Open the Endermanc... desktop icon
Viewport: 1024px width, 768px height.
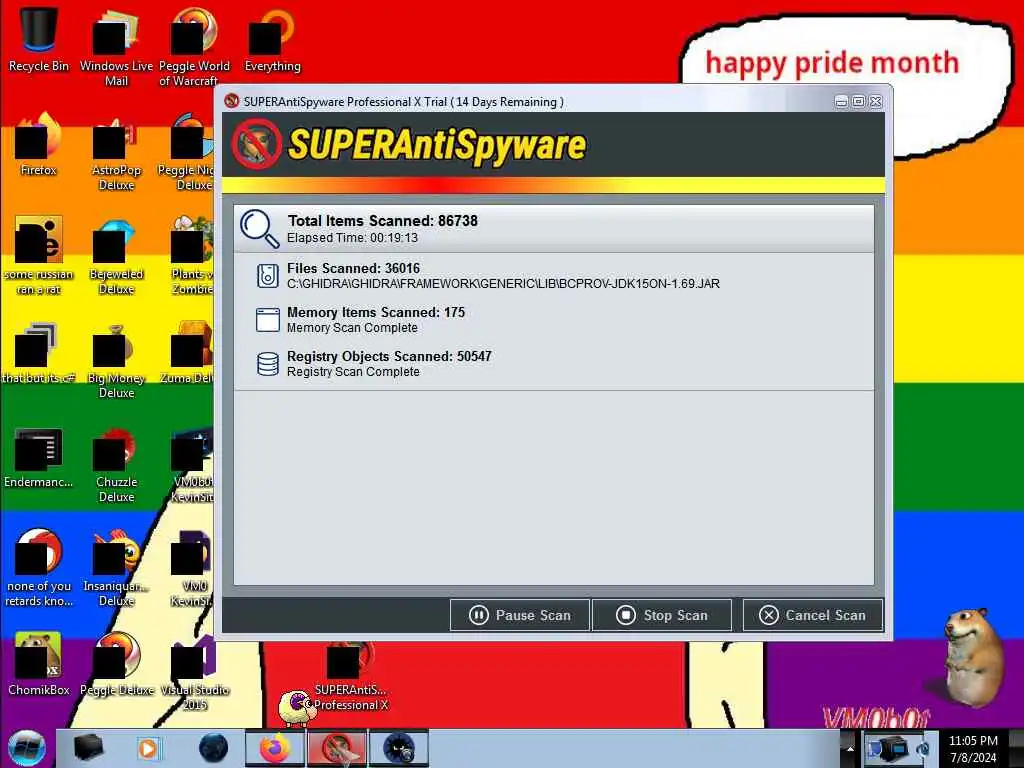(x=39, y=458)
